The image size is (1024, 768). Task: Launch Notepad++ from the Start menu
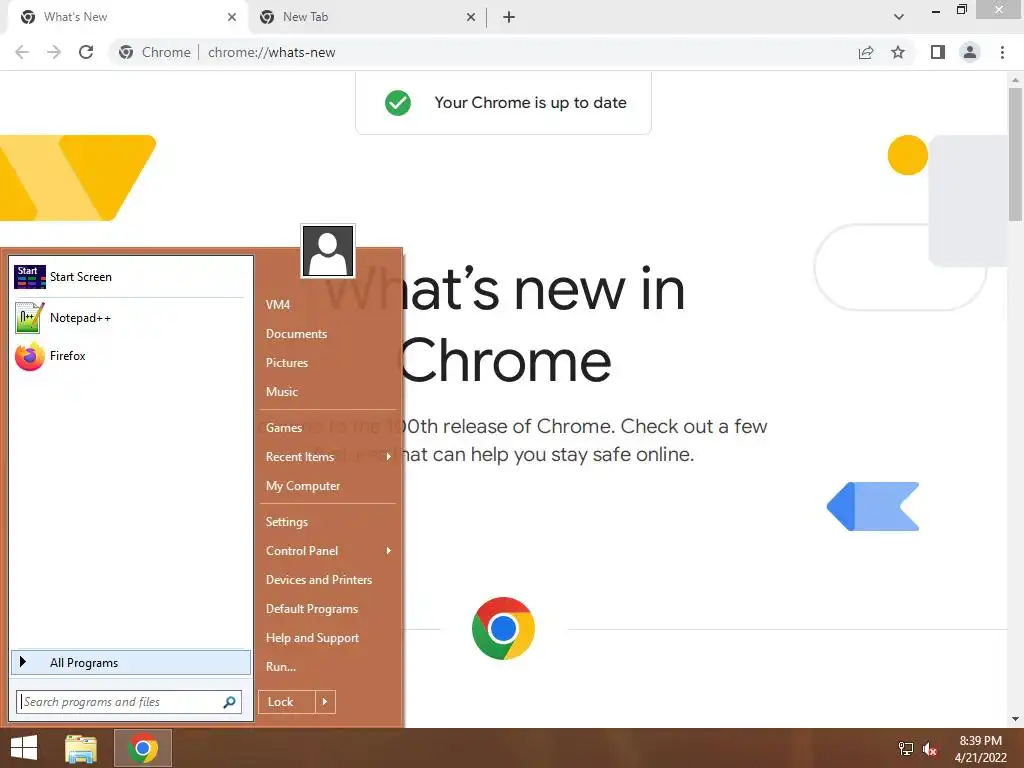click(x=129, y=318)
